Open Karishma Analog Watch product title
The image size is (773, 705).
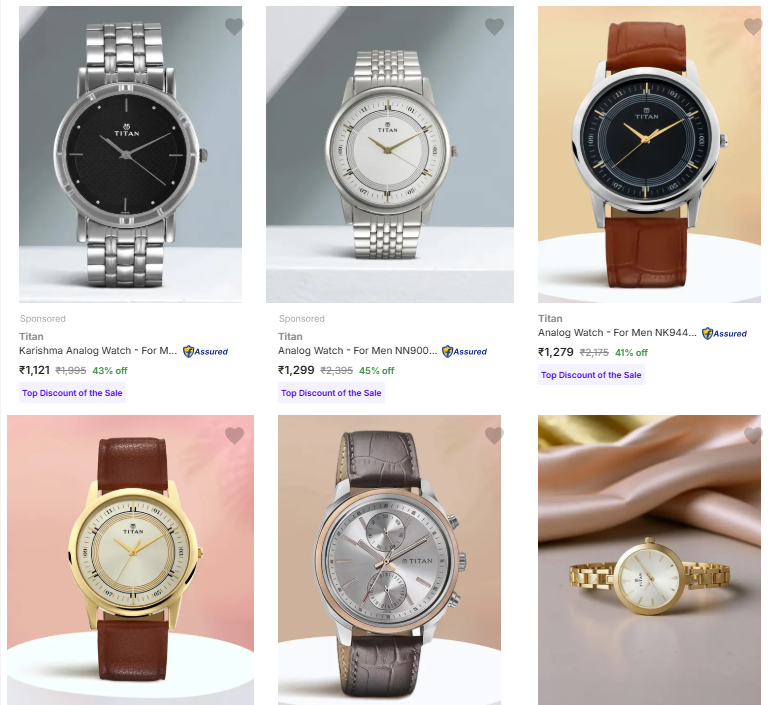(x=98, y=351)
